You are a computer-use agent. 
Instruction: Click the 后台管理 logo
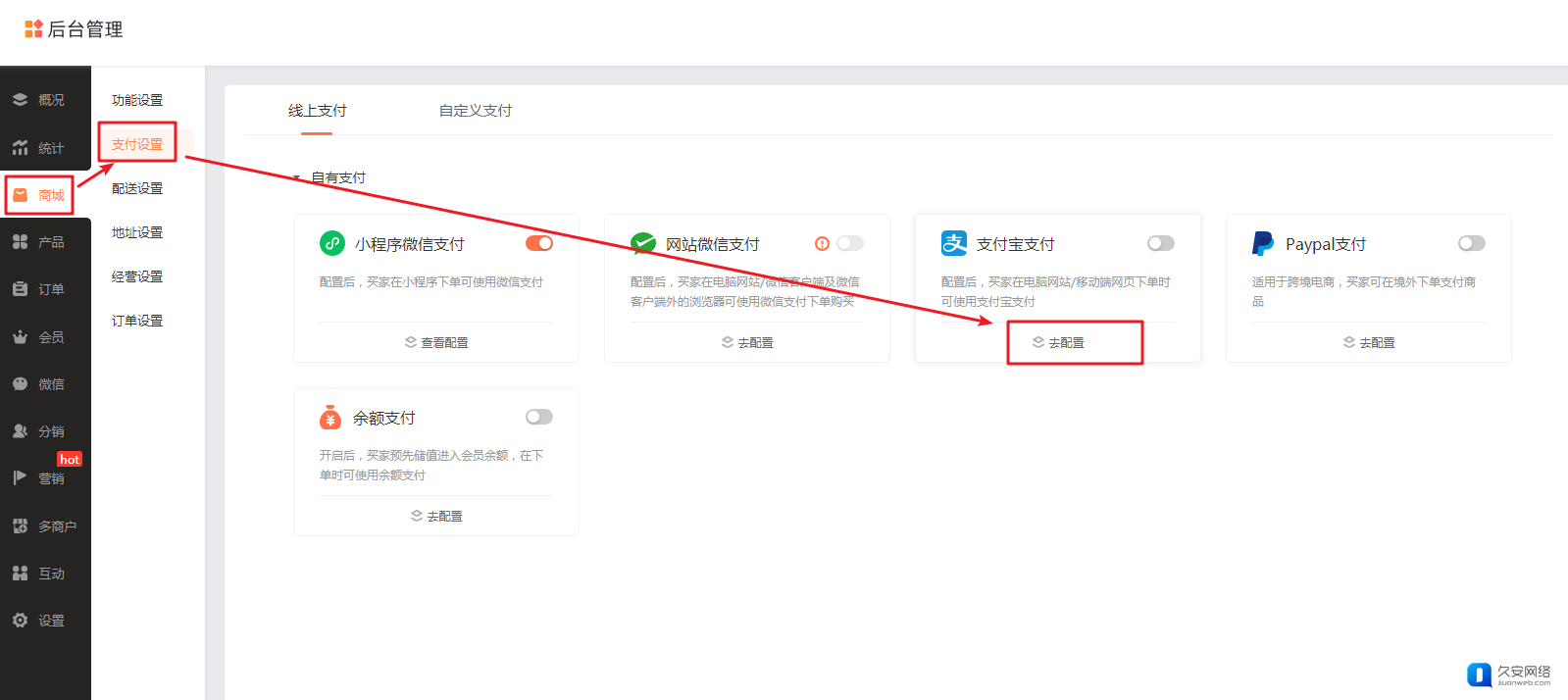(75, 29)
